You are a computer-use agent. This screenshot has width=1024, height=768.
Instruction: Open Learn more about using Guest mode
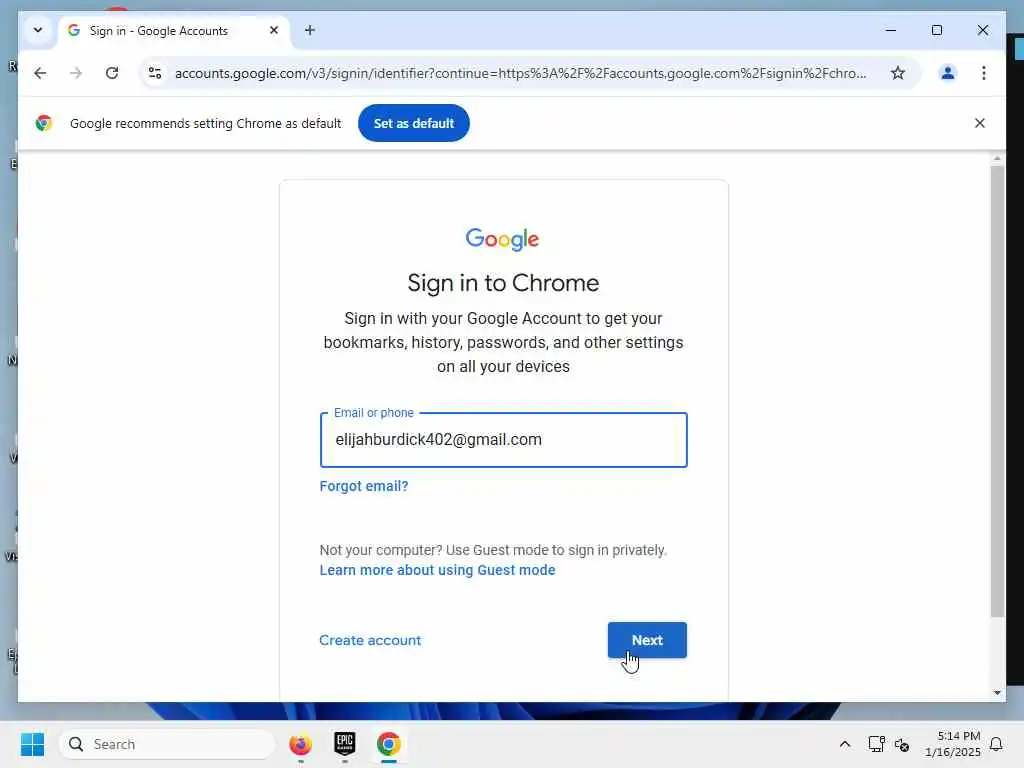point(437,570)
